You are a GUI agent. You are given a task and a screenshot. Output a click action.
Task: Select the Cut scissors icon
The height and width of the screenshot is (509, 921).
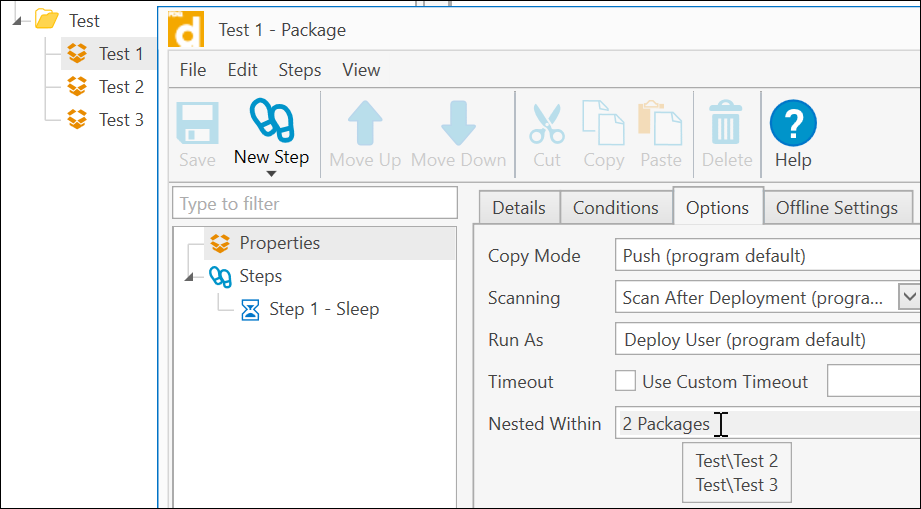click(547, 124)
